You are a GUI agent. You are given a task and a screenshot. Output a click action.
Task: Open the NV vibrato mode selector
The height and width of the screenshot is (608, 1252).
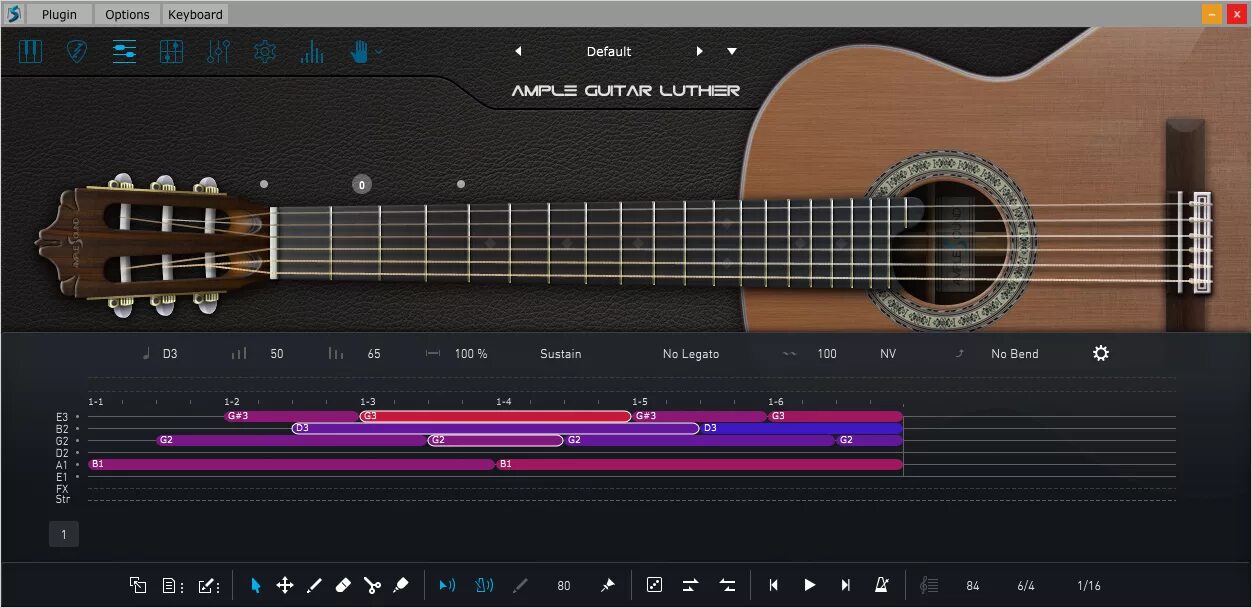(888, 354)
